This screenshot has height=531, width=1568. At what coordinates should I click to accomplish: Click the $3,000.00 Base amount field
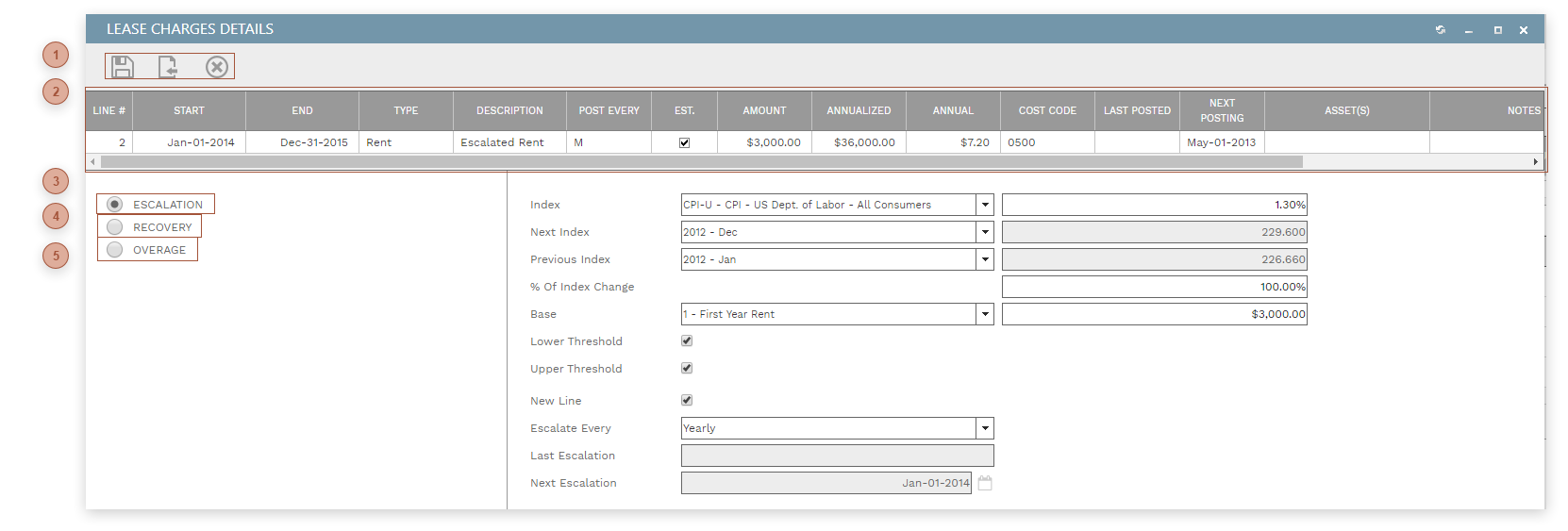click(x=1155, y=314)
